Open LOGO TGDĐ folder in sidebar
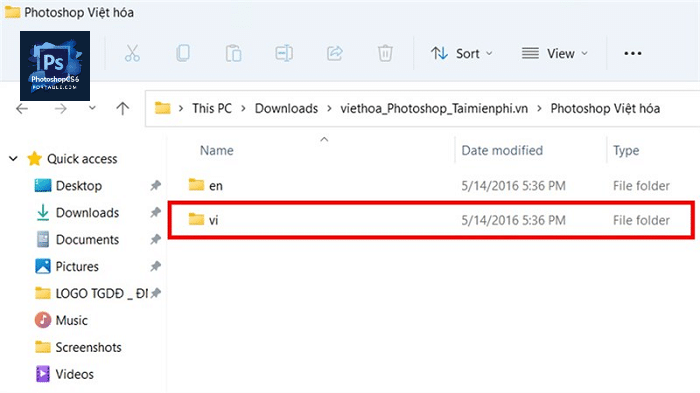The width and height of the screenshot is (700, 393). tap(102, 293)
